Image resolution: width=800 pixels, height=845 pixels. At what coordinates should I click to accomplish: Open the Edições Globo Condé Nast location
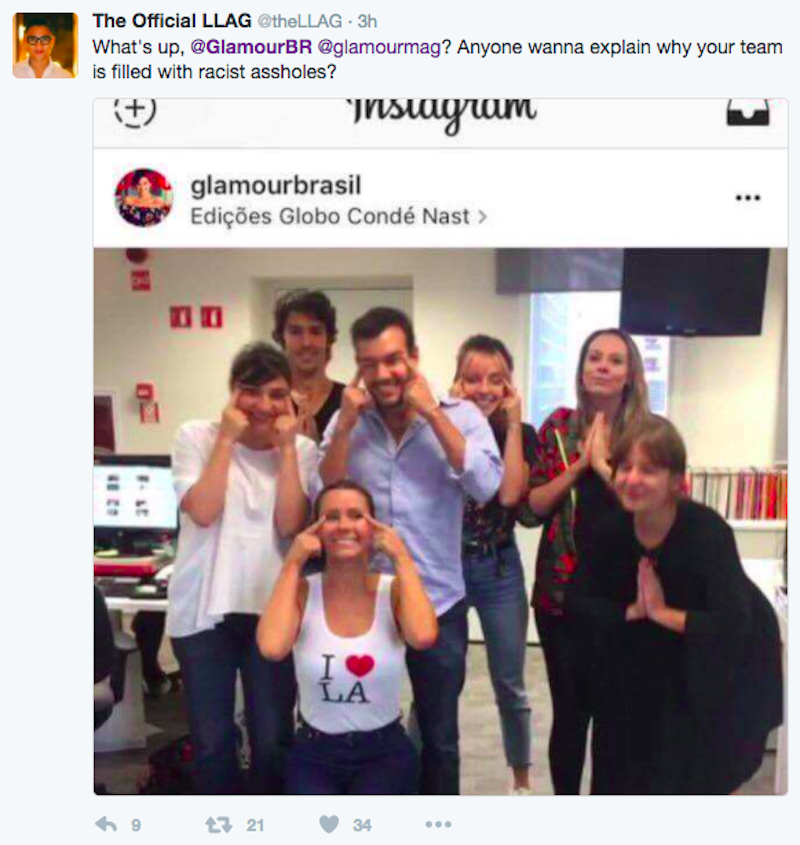[330, 217]
